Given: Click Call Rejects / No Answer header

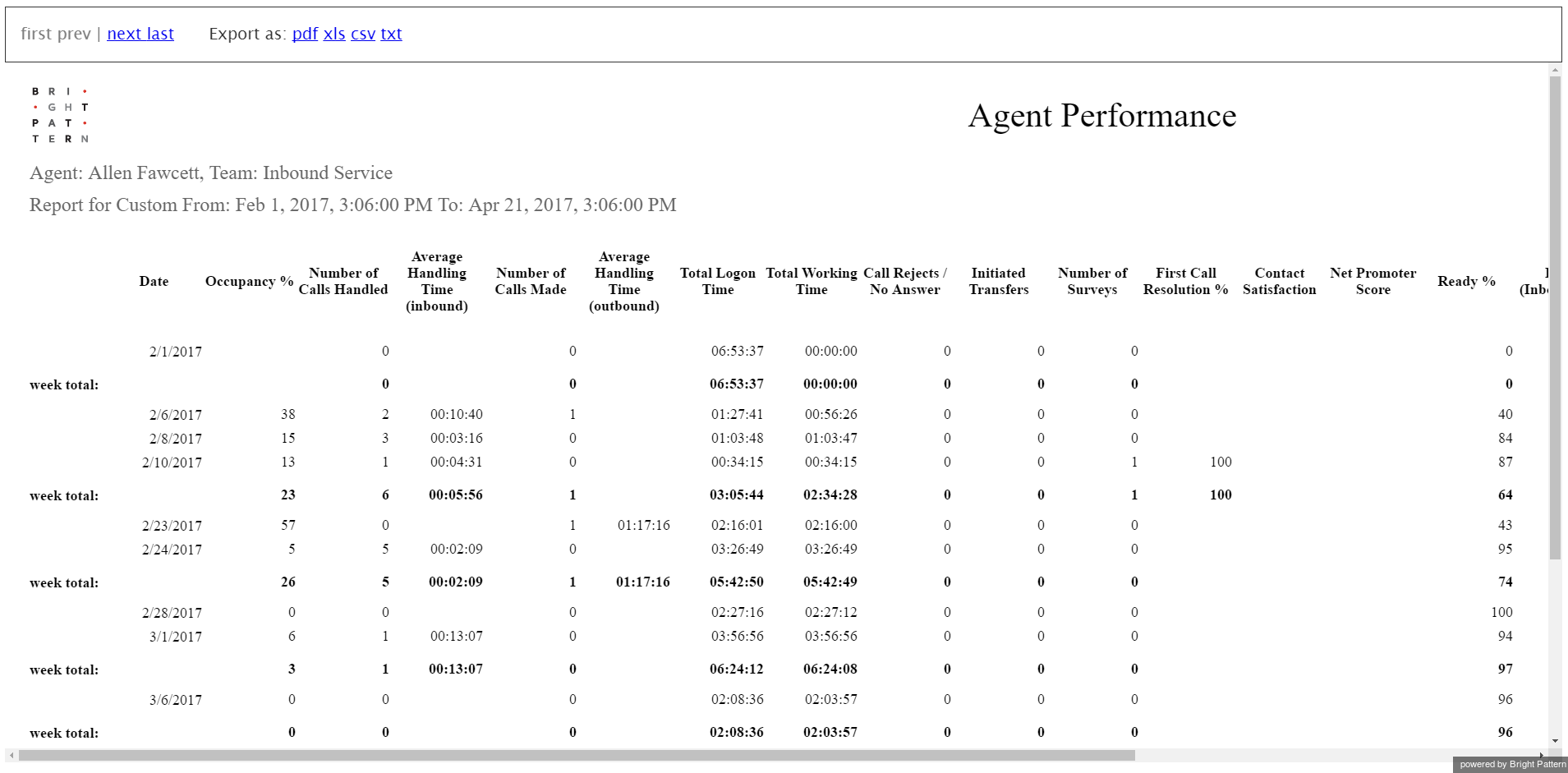Looking at the screenshot, I should point(905,281).
